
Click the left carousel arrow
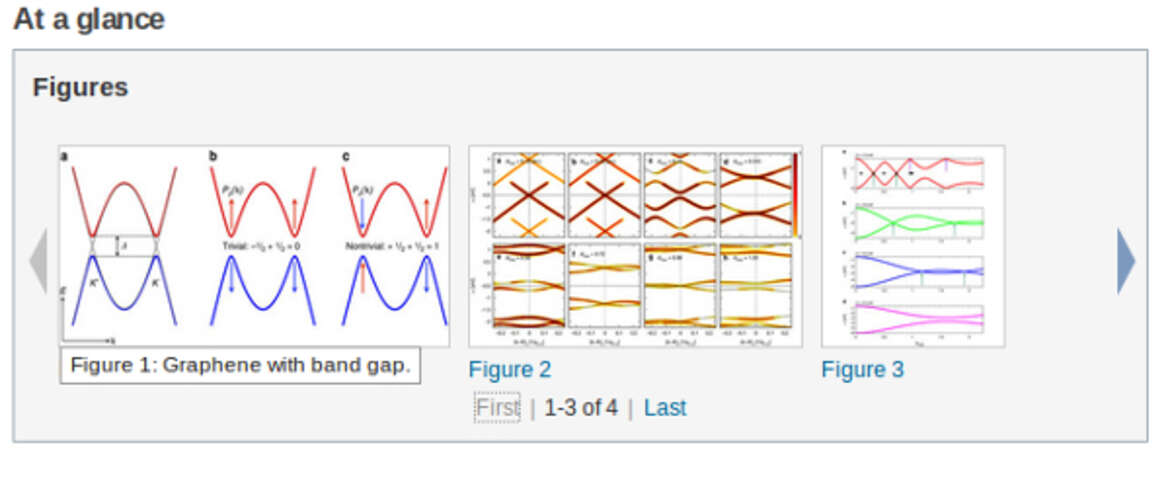(38, 261)
